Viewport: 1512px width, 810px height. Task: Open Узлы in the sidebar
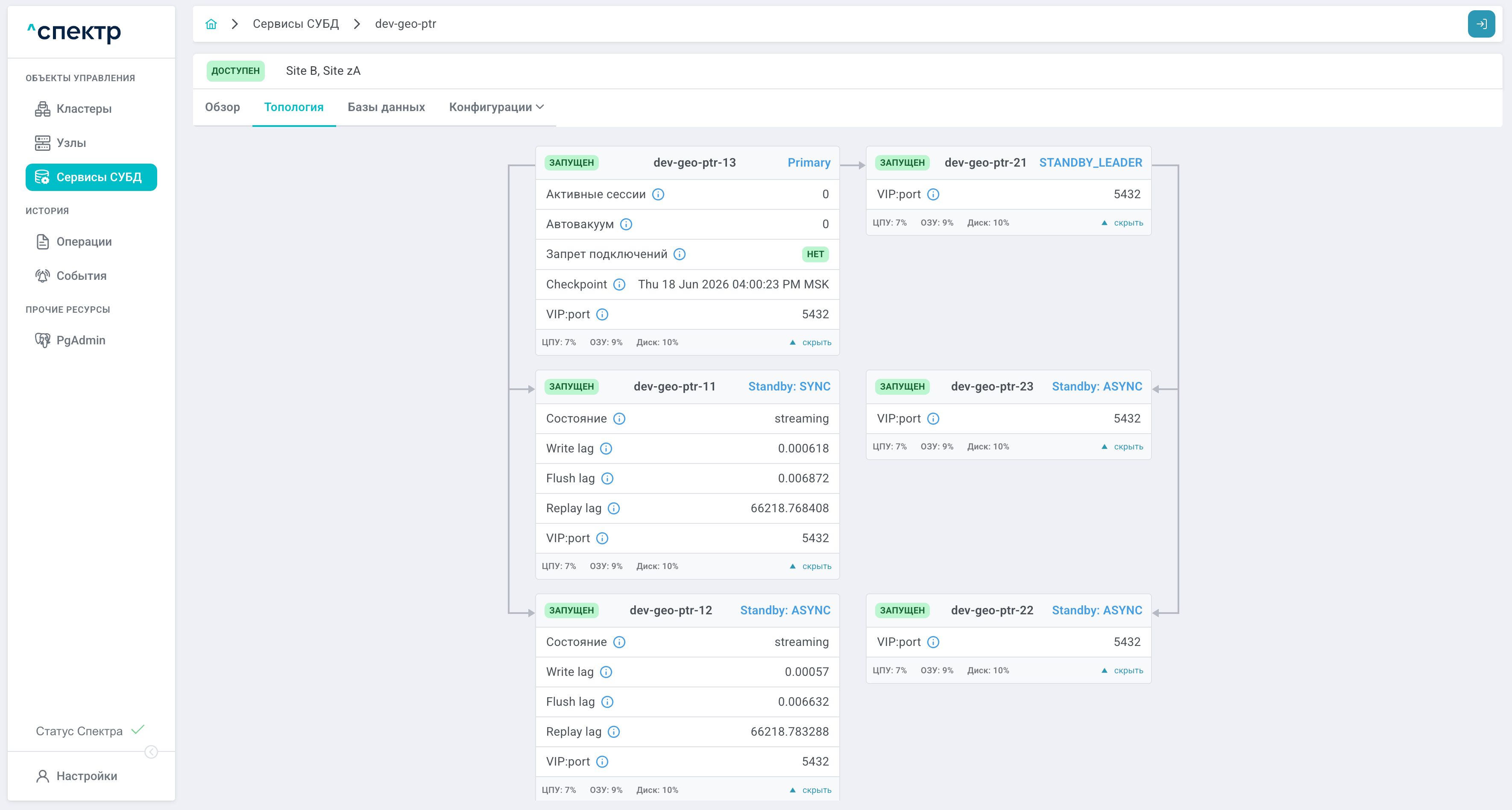coord(71,143)
